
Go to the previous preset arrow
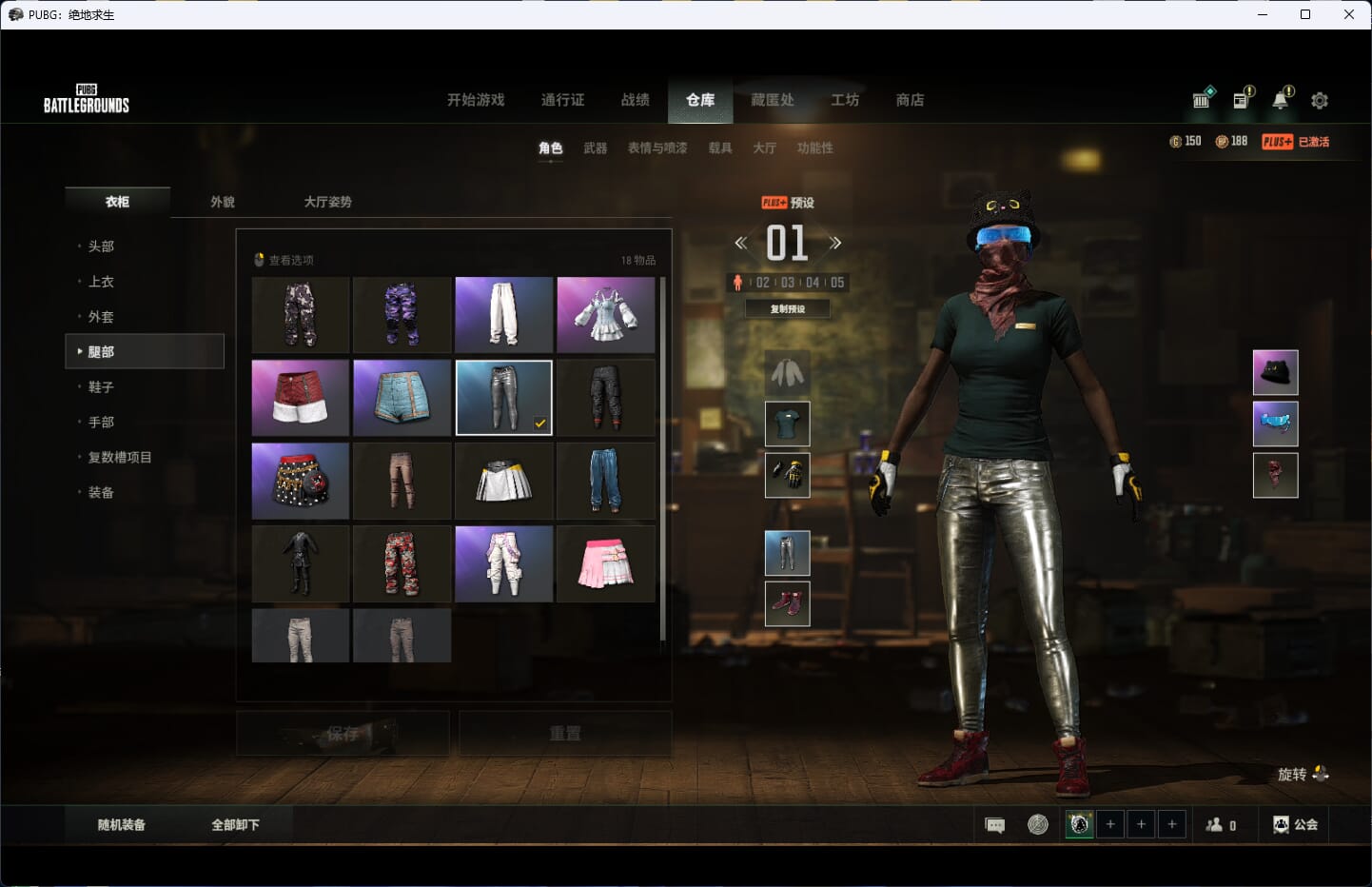pos(740,243)
